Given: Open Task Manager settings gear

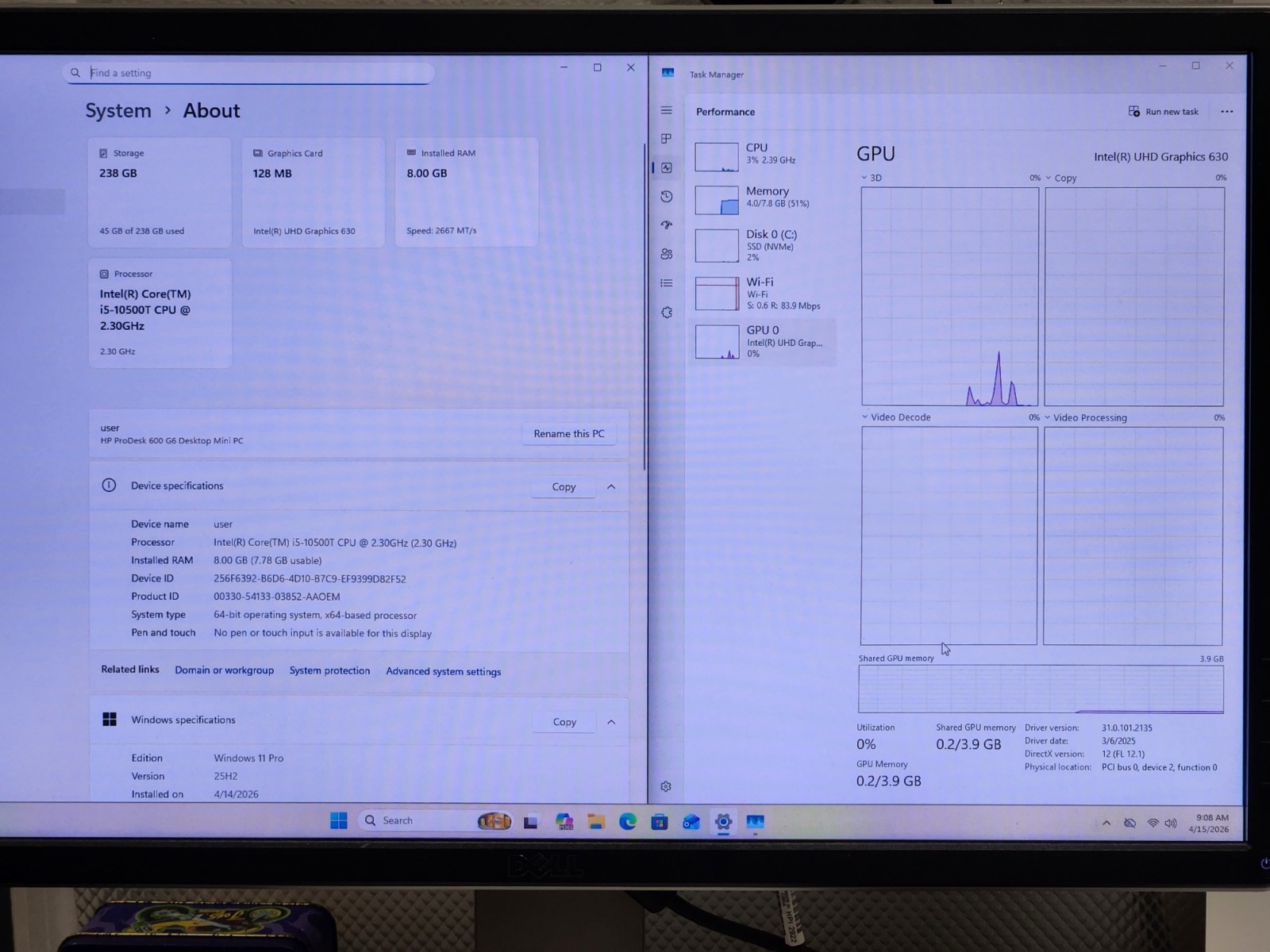Looking at the screenshot, I should (x=666, y=786).
